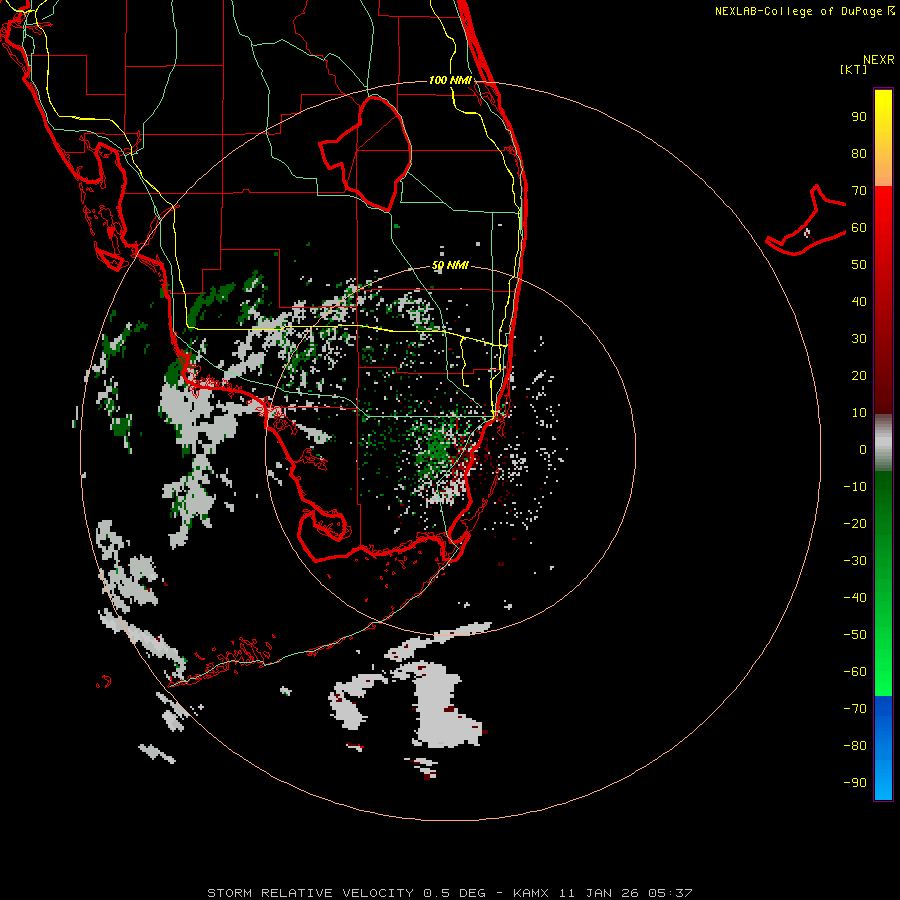The image size is (900, 900).
Task: Click the Storm Relative Velocity caption text
Action: (x=449, y=893)
